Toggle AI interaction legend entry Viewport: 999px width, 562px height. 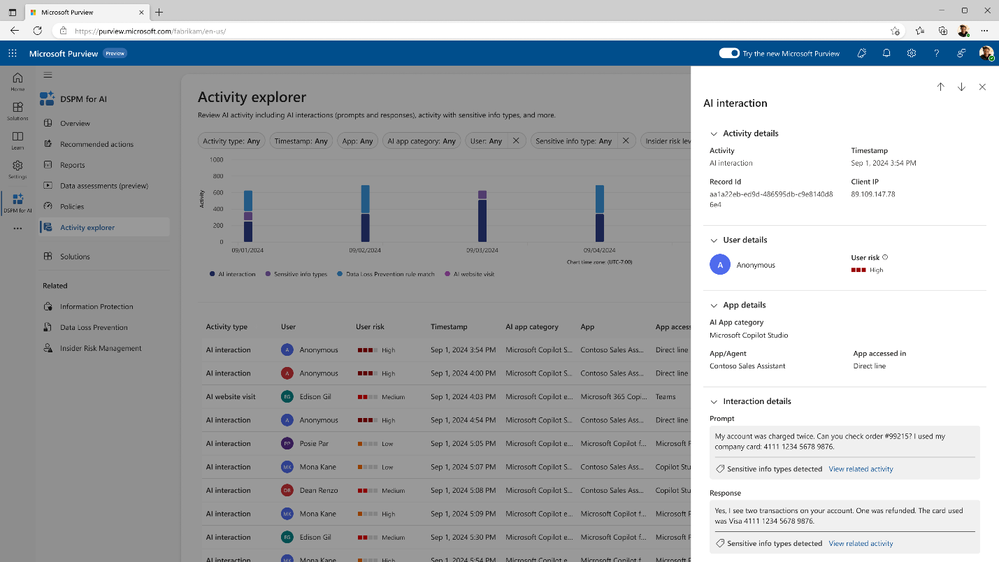tap(232, 274)
